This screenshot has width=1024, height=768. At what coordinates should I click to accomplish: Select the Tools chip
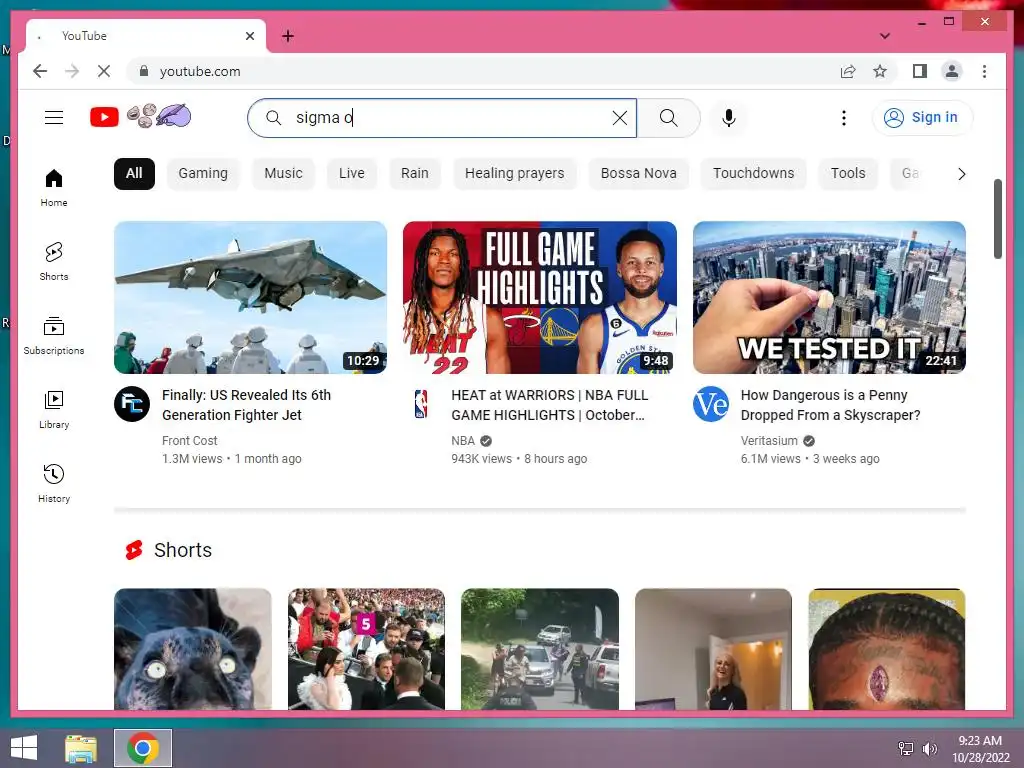tap(848, 174)
